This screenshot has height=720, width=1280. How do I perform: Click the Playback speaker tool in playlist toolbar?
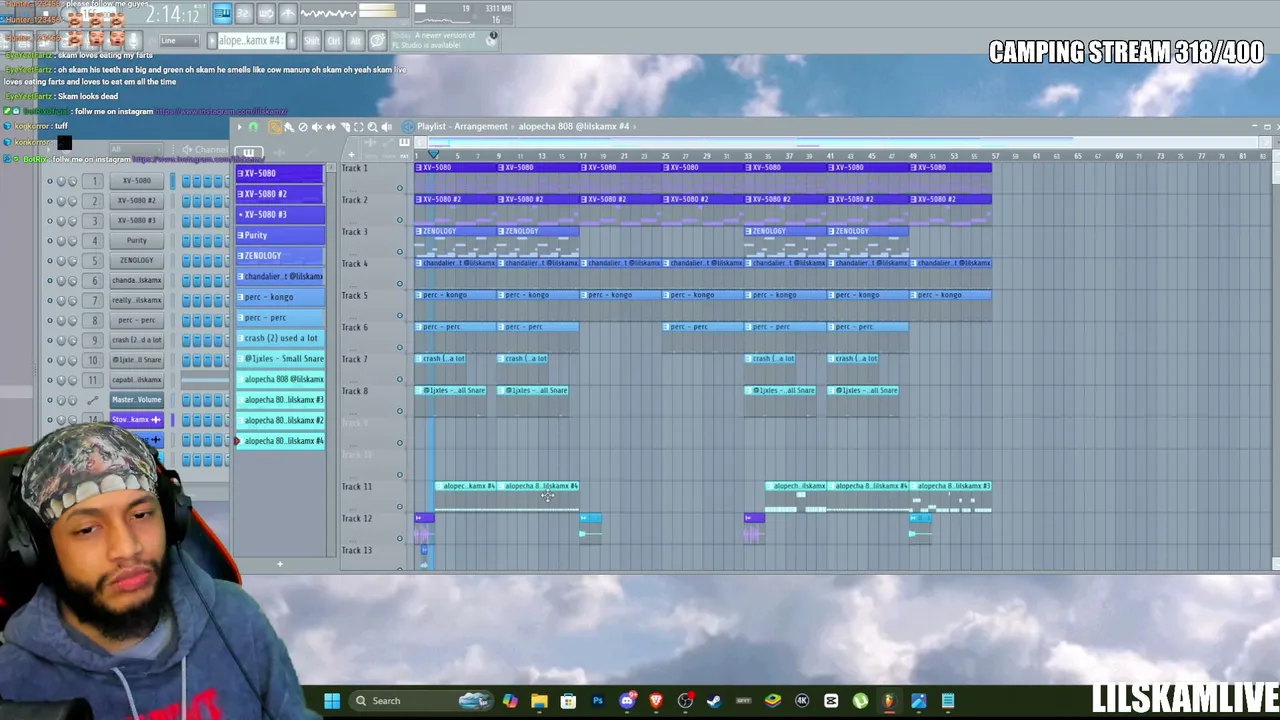click(x=387, y=127)
